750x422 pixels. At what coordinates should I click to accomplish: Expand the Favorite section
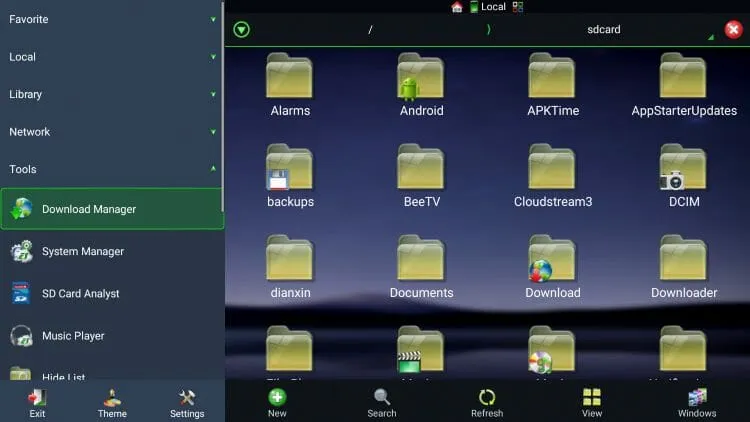click(x=112, y=19)
